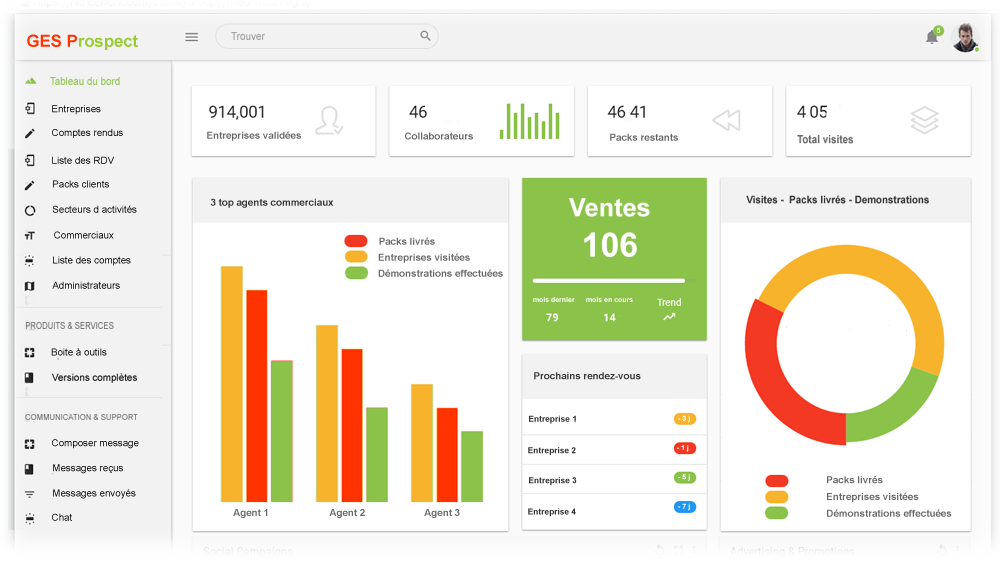Open Advertising & Promotions more options menu
The height and width of the screenshot is (562, 1000).
click(x=958, y=550)
